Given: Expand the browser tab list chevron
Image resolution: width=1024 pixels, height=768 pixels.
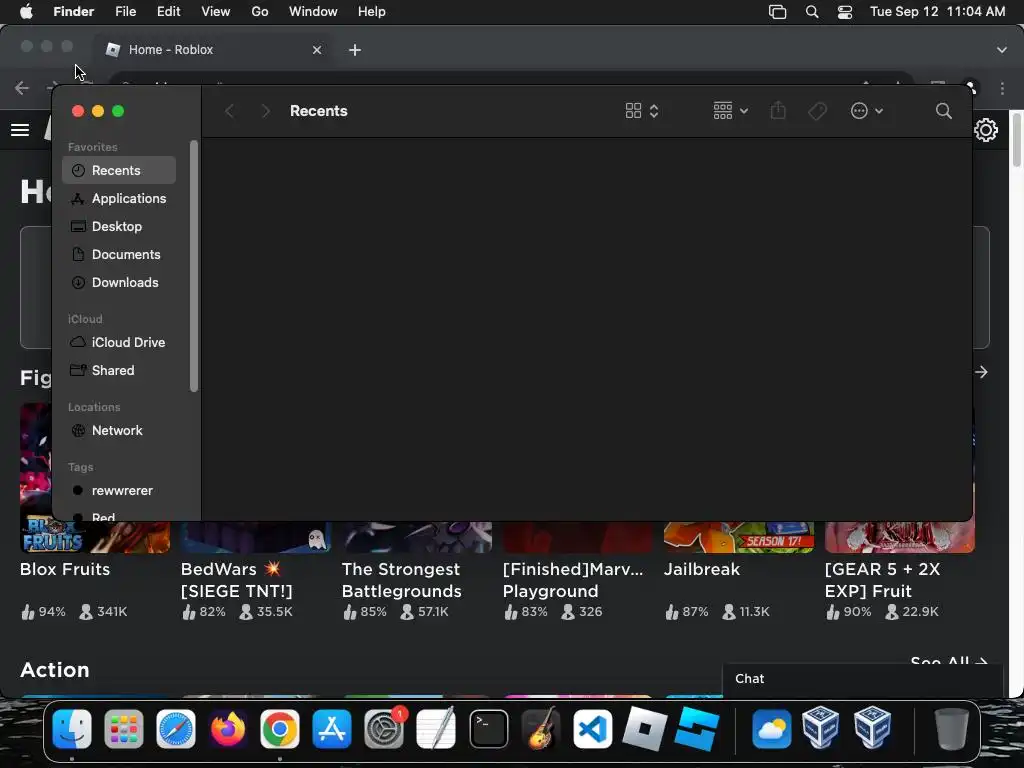Looking at the screenshot, I should 1001,50.
